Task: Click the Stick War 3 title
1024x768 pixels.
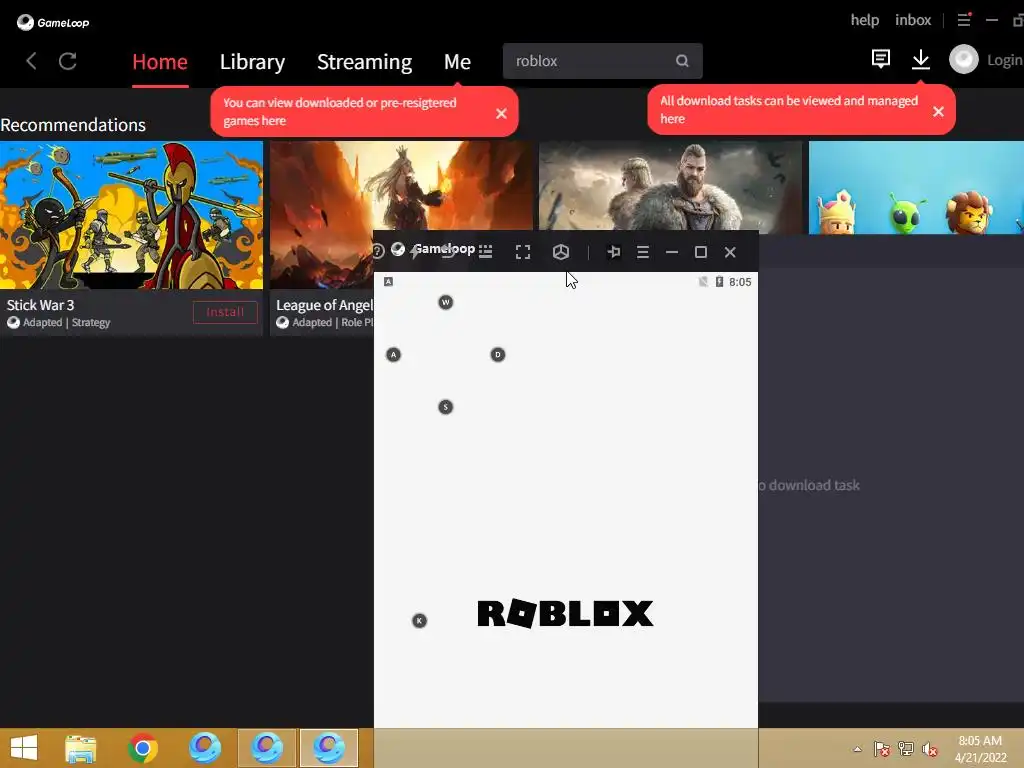Action: point(40,305)
